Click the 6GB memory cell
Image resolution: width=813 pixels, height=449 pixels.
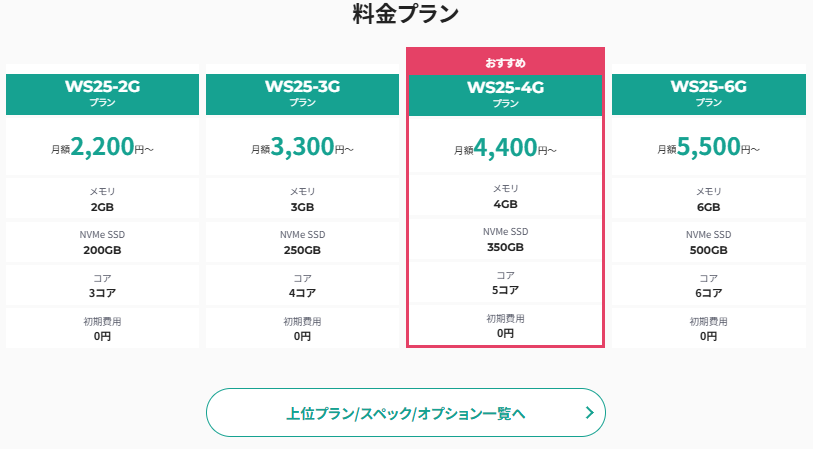[x=708, y=200]
